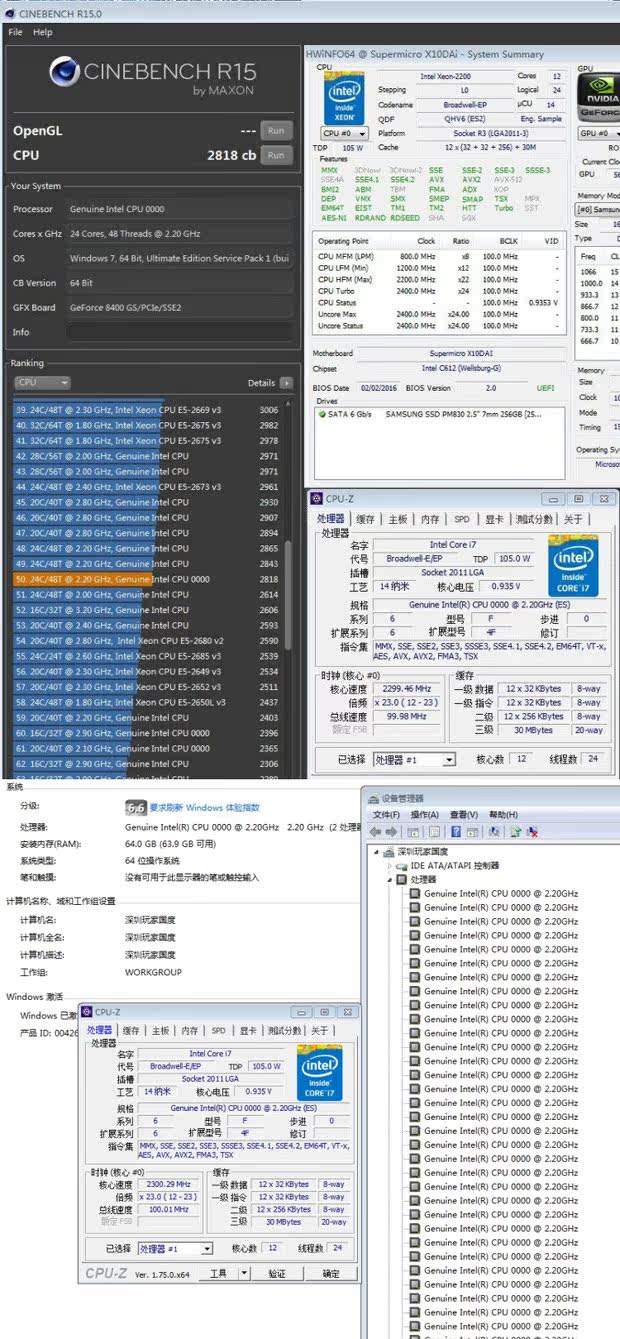Click WORKGROUP value in system properties
The width and height of the screenshot is (620, 1339).
[153, 972]
